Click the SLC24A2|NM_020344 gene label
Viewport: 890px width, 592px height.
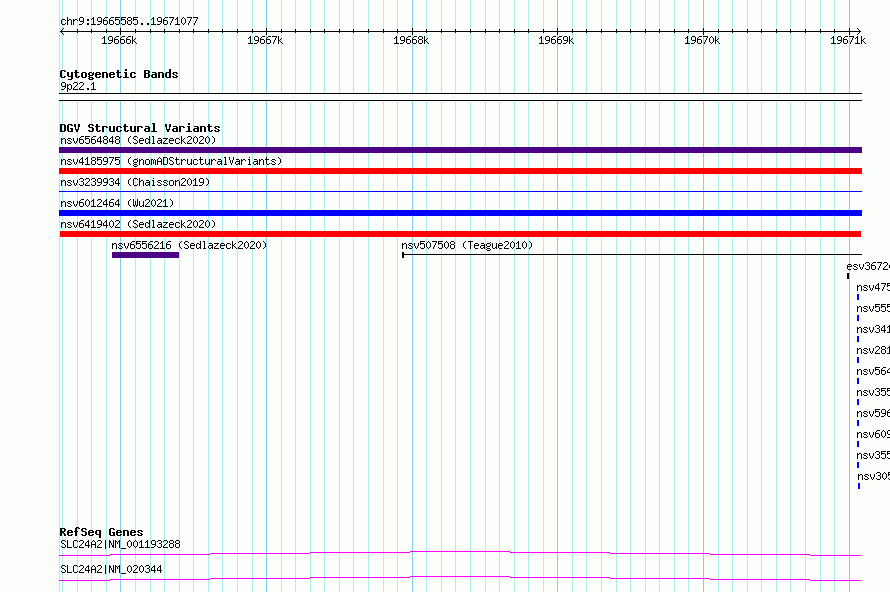111,569
